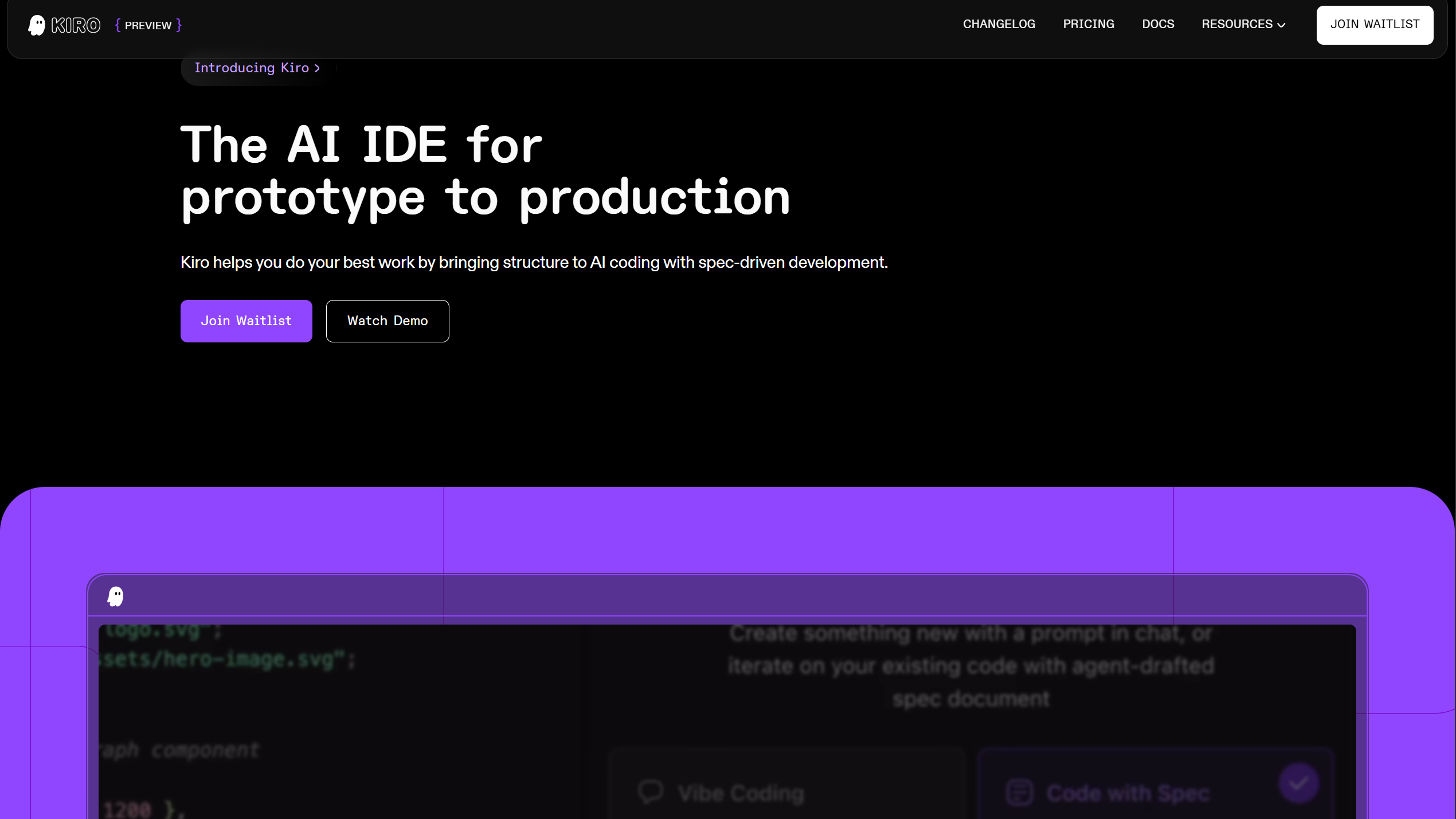Open the Changelog page
Screen dimensions: 1456x819
coord(999,24)
